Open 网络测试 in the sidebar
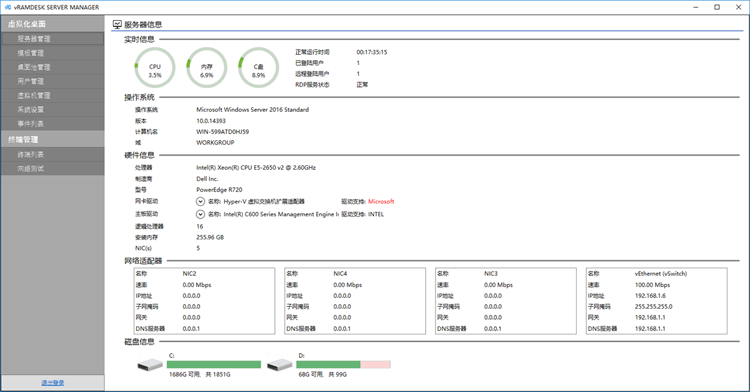The height and width of the screenshot is (392, 750). [53, 168]
